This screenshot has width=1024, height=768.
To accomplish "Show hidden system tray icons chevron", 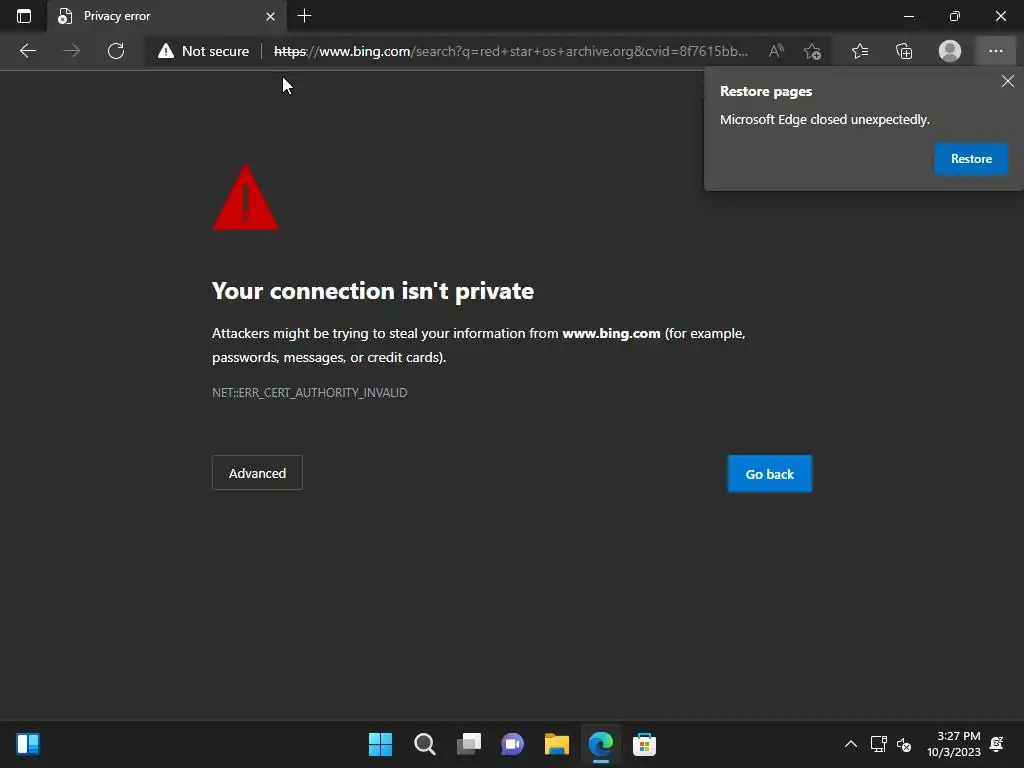I will tap(850, 744).
